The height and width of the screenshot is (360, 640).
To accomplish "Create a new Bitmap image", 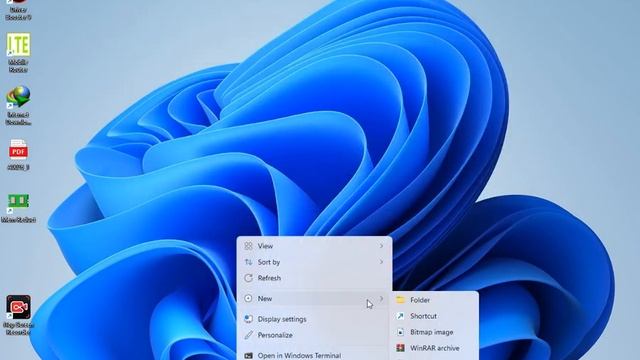I will tap(435, 332).
